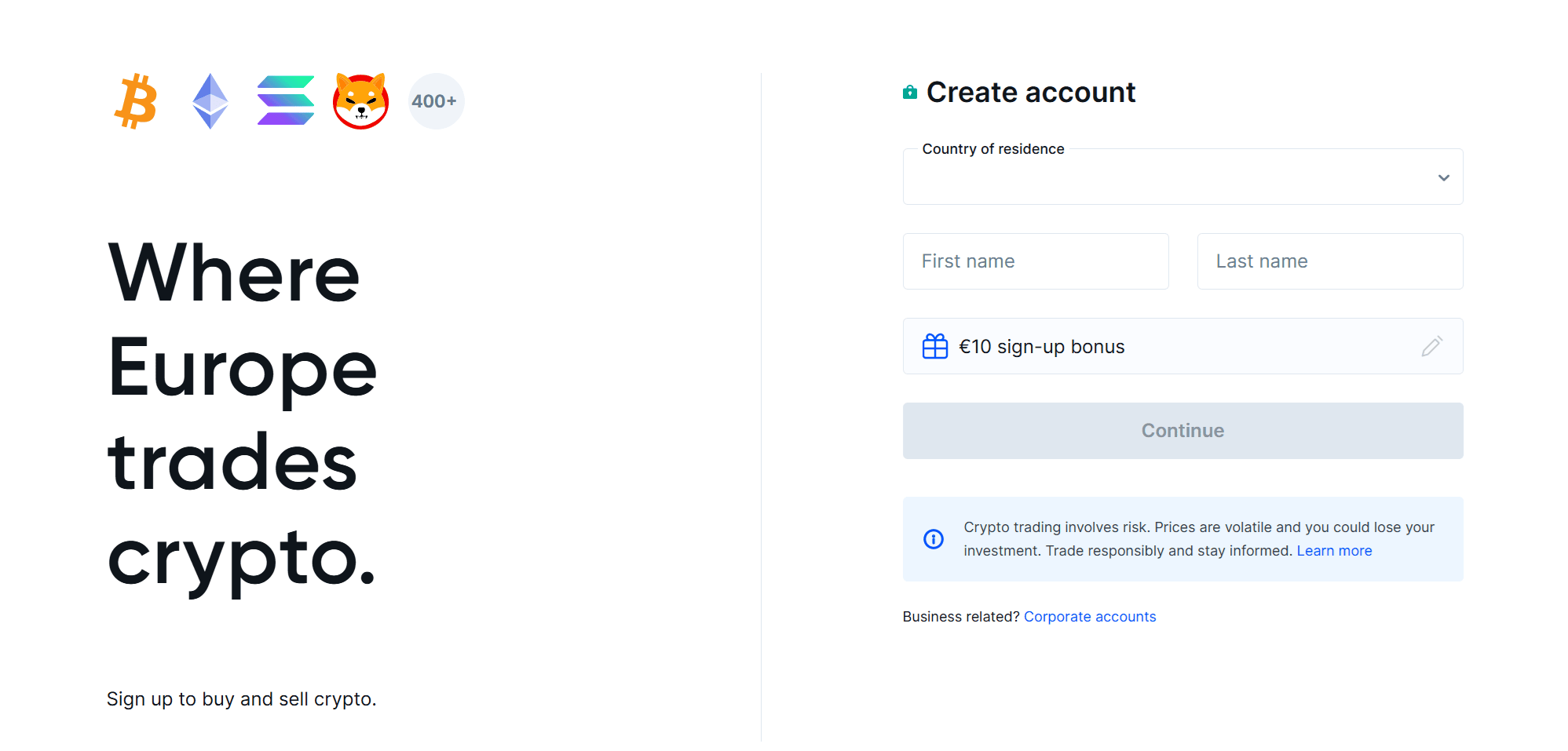Expand the country selector chevron
1568x751 pixels.
tap(1443, 177)
